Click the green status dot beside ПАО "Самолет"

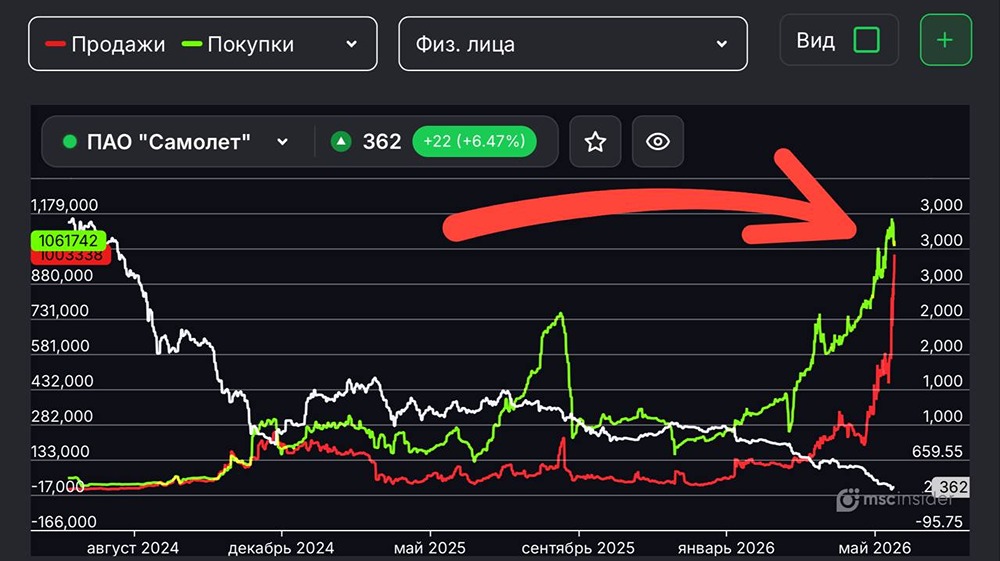[x=70, y=142]
